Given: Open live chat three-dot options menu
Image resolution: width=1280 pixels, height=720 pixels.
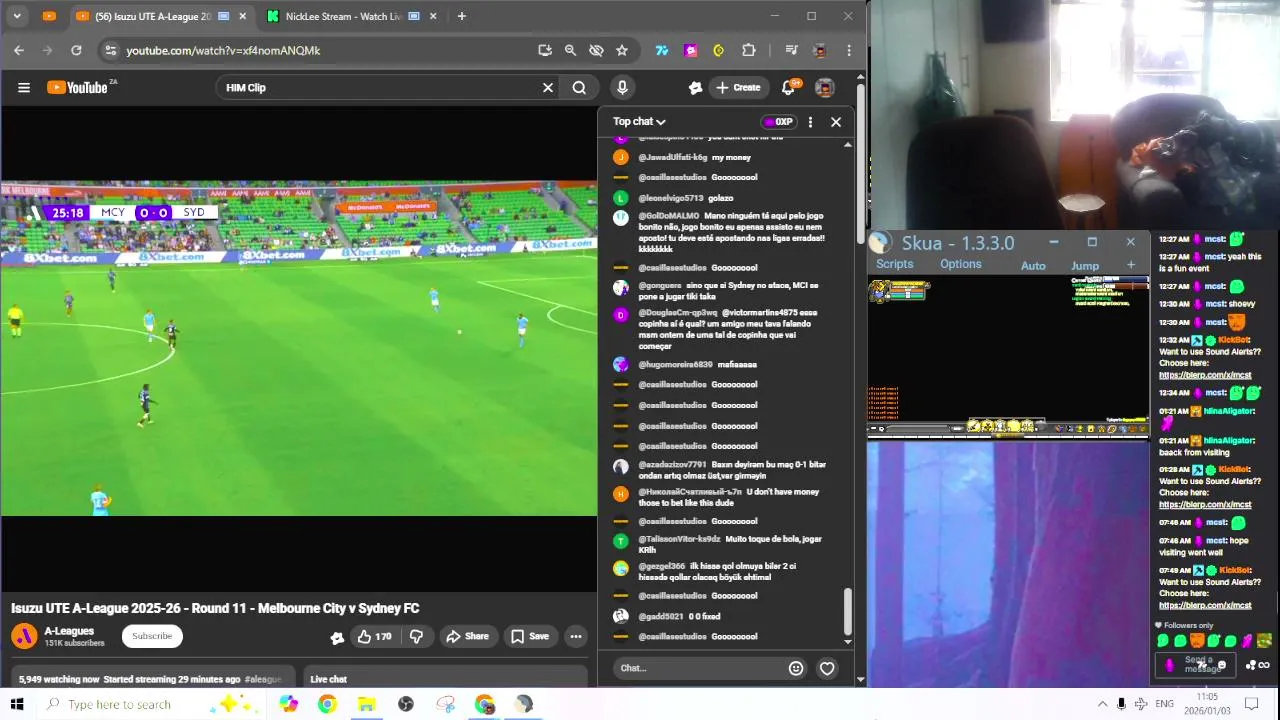Looking at the screenshot, I should (x=810, y=122).
